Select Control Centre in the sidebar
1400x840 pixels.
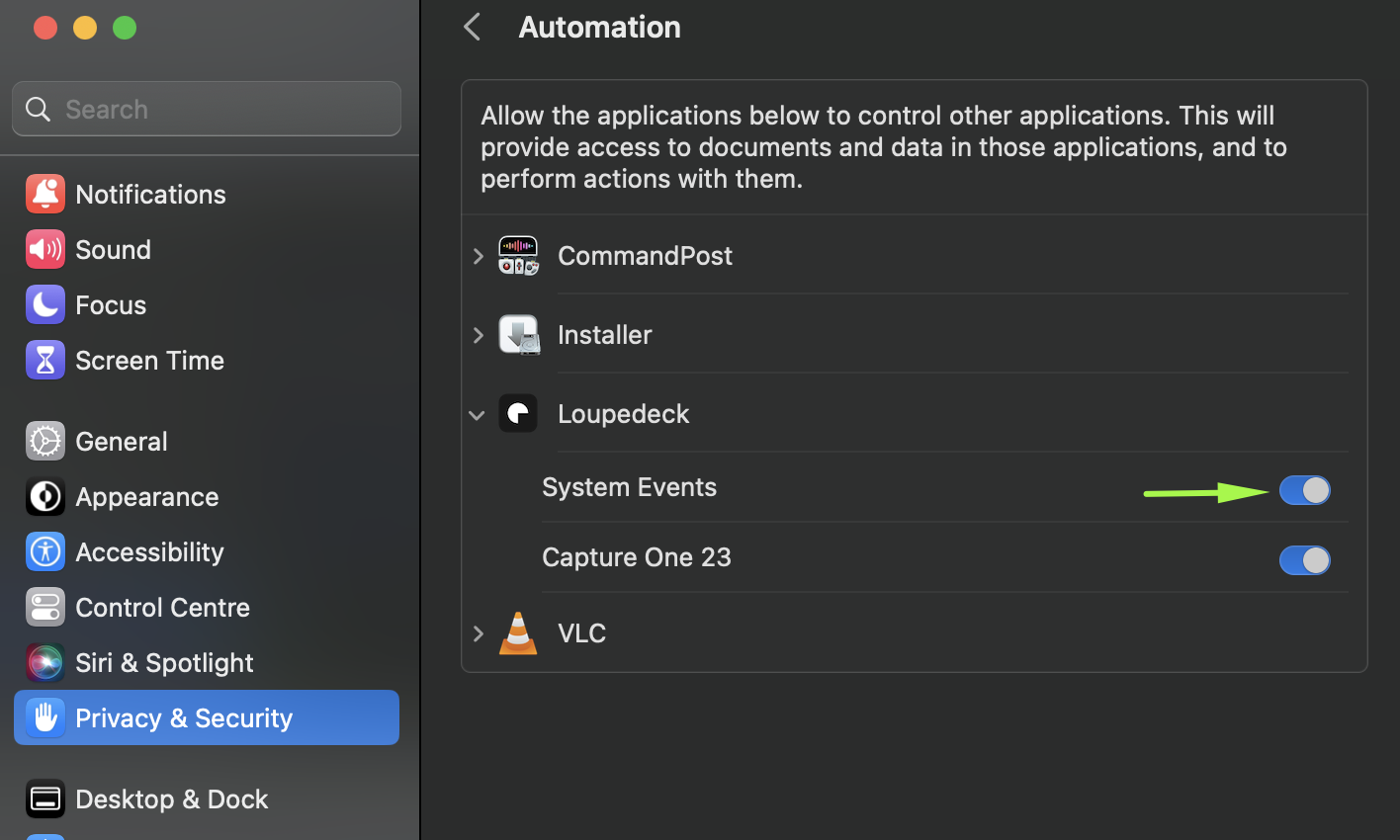click(162, 608)
